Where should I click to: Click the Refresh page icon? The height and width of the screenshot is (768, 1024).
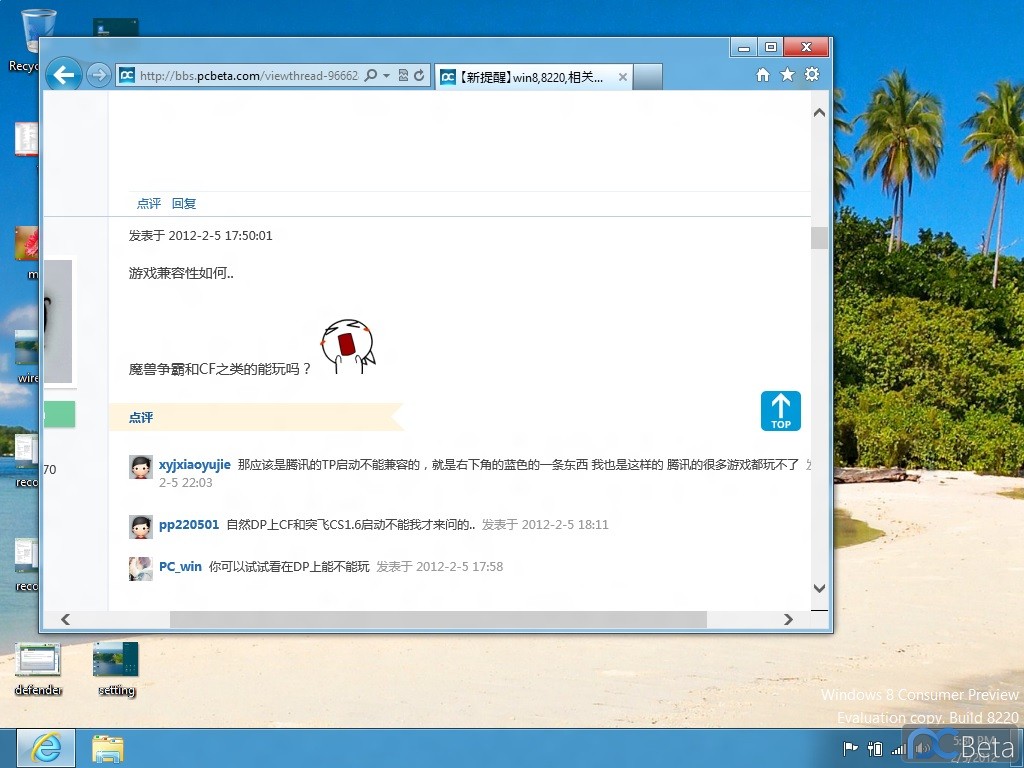[x=420, y=76]
